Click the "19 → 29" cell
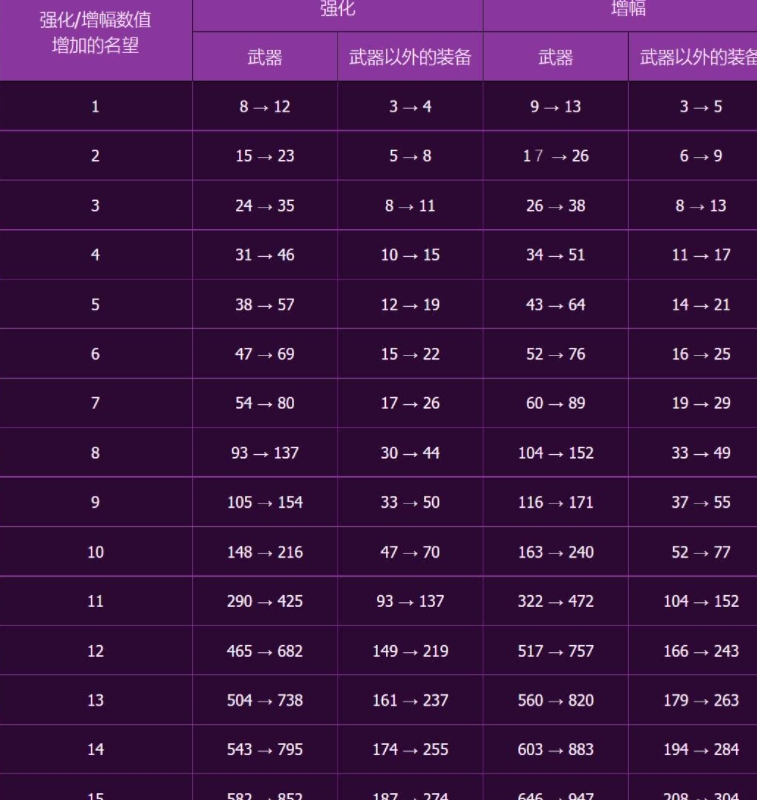 pos(693,403)
